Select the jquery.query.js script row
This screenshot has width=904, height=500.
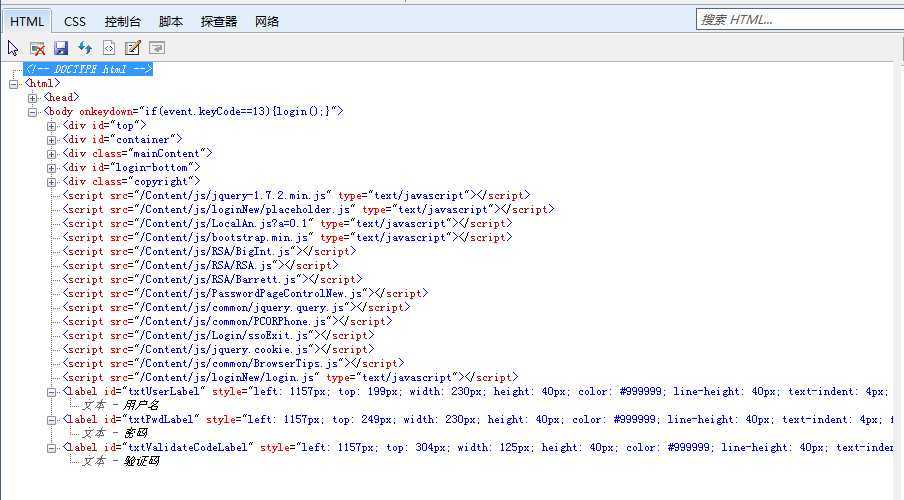point(236,307)
